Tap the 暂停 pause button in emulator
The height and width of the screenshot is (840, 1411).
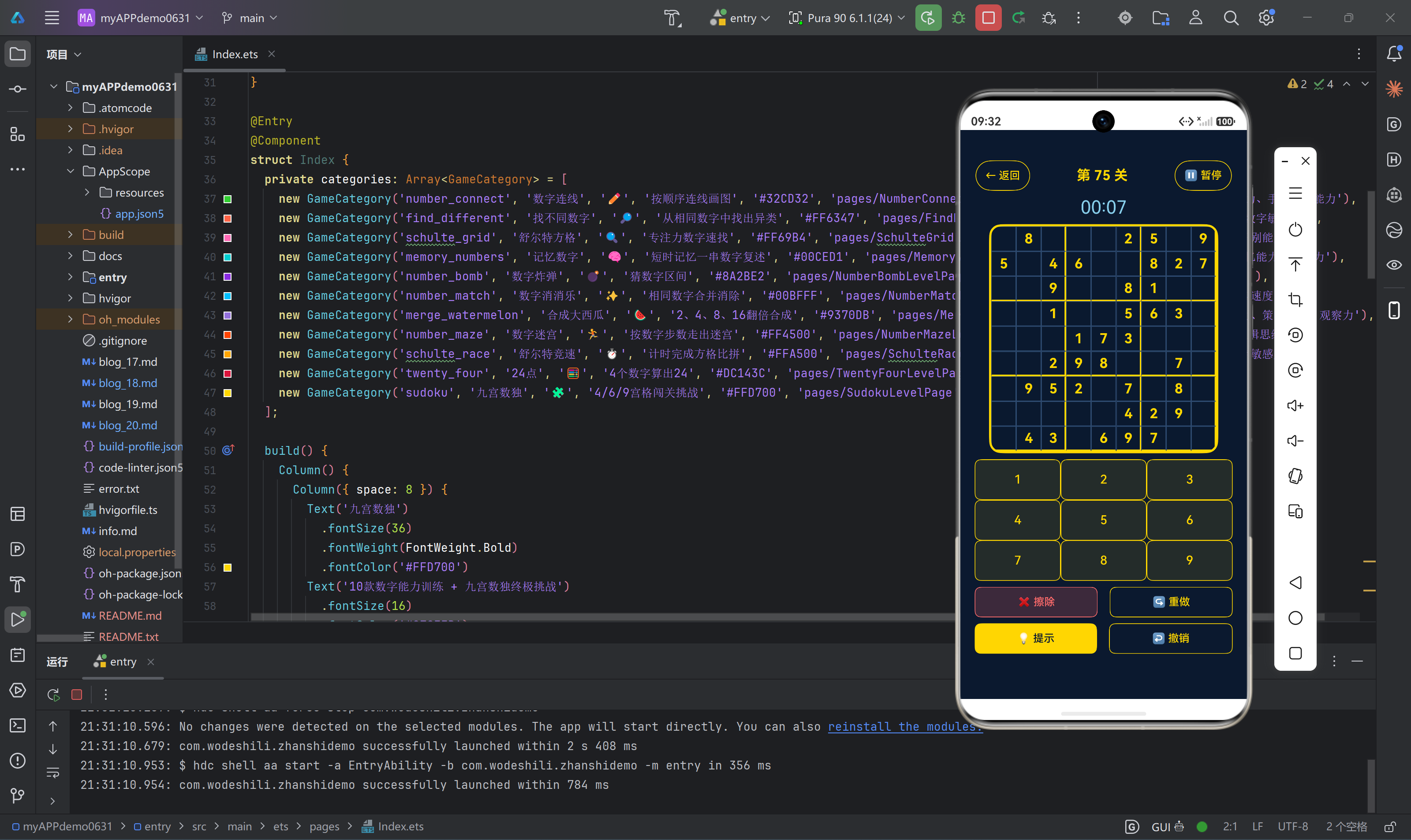coord(1203,175)
